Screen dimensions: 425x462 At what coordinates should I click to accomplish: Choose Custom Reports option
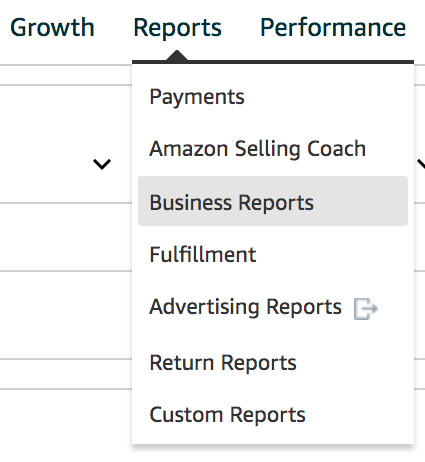pyautogui.click(x=227, y=415)
